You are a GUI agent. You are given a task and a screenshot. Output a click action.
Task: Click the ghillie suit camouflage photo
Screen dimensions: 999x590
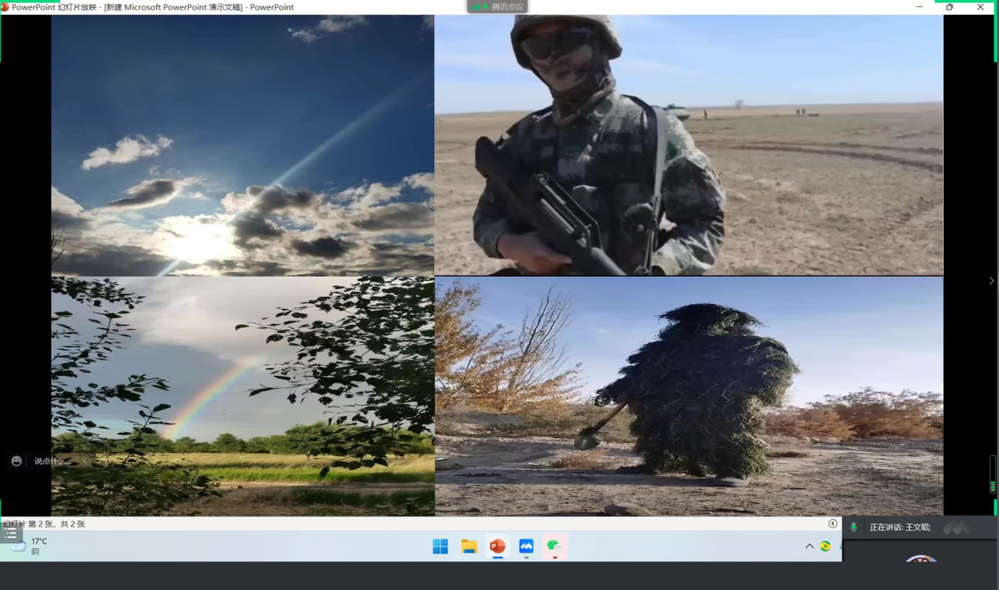tap(688, 395)
